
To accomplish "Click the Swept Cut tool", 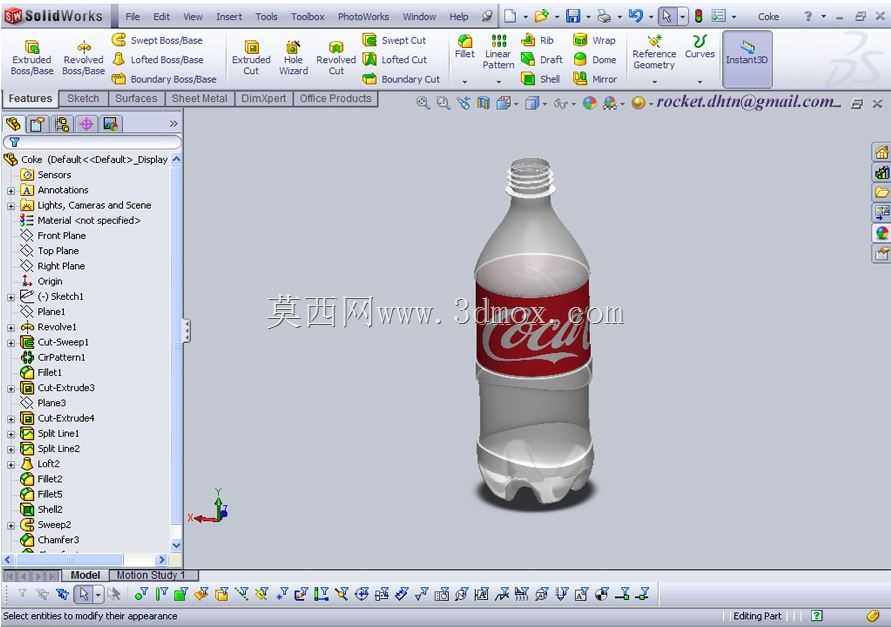I will pos(394,40).
